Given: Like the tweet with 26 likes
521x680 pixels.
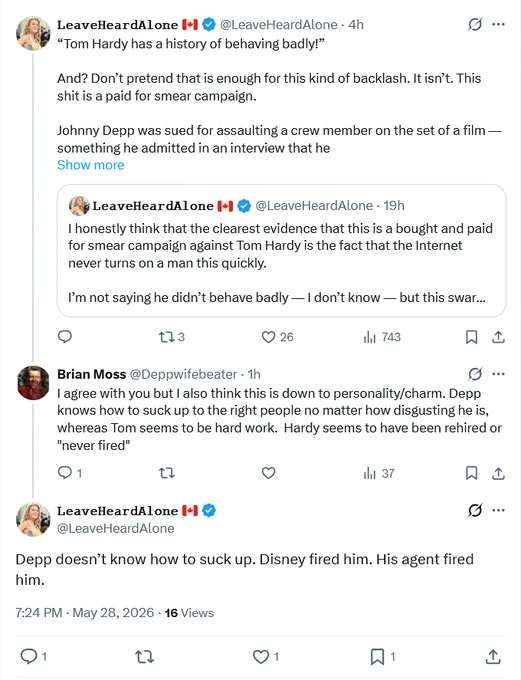Looking at the screenshot, I should coord(278,337).
